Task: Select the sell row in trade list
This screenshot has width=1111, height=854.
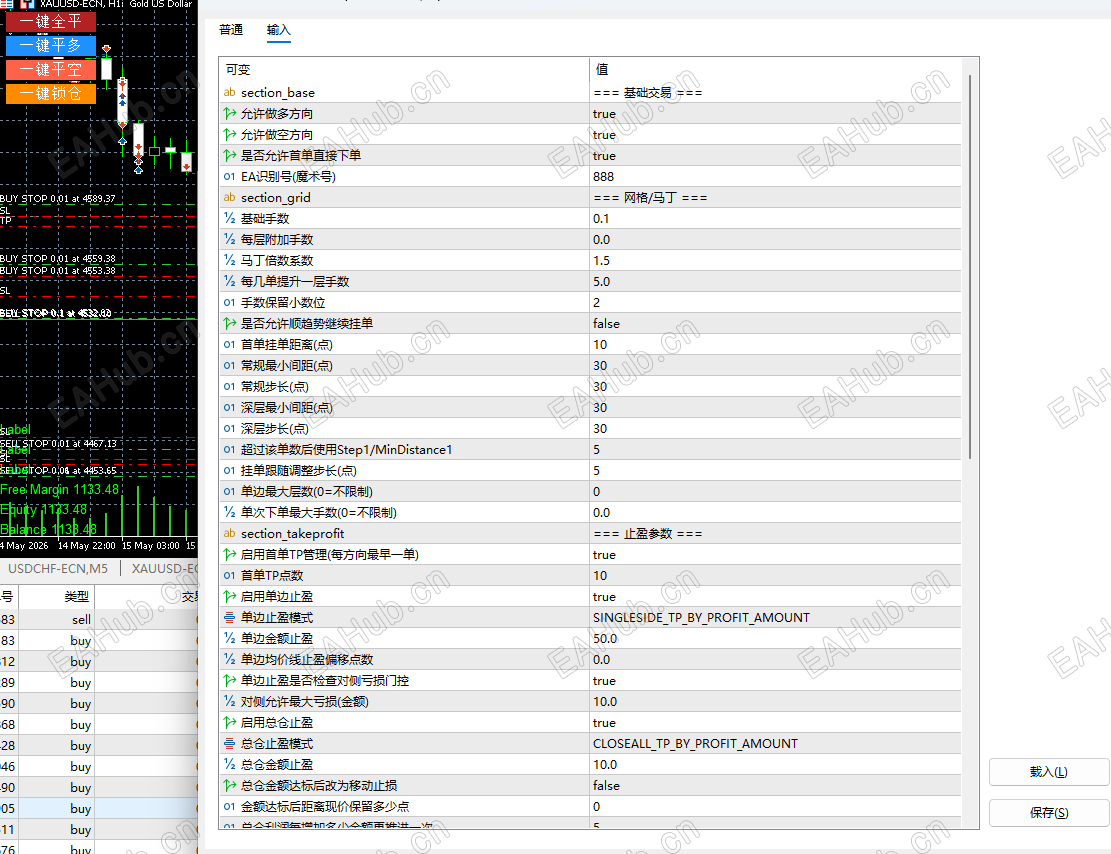Action: pyautogui.click(x=99, y=619)
